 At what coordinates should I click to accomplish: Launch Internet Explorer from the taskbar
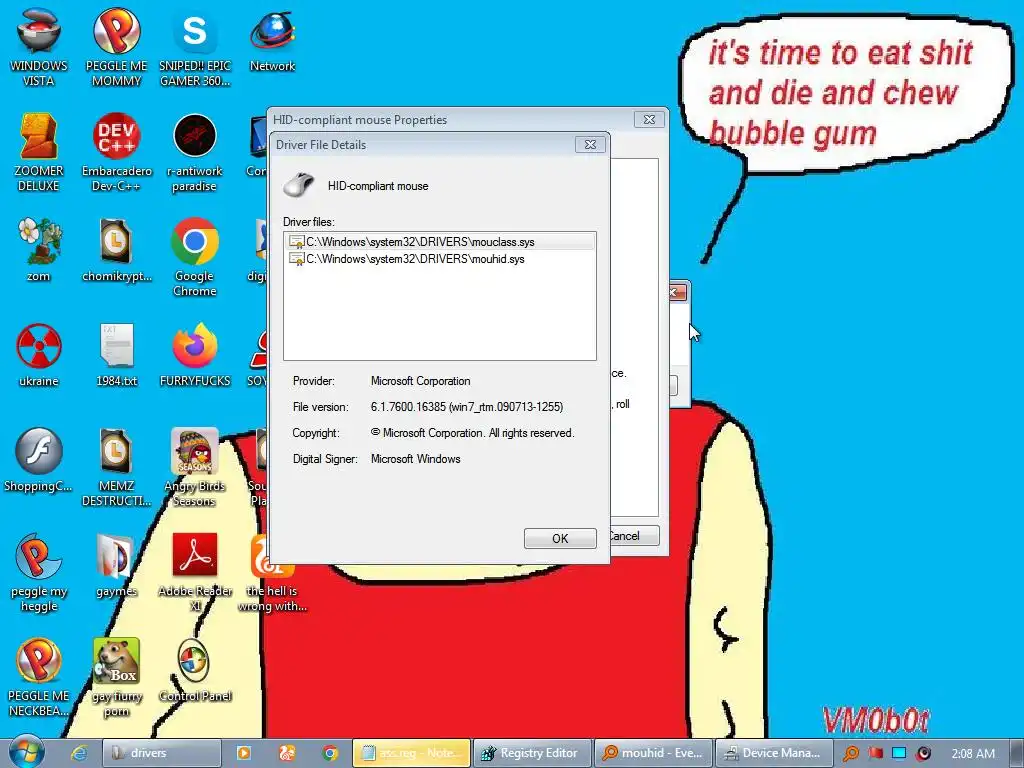[x=79, y=753]
